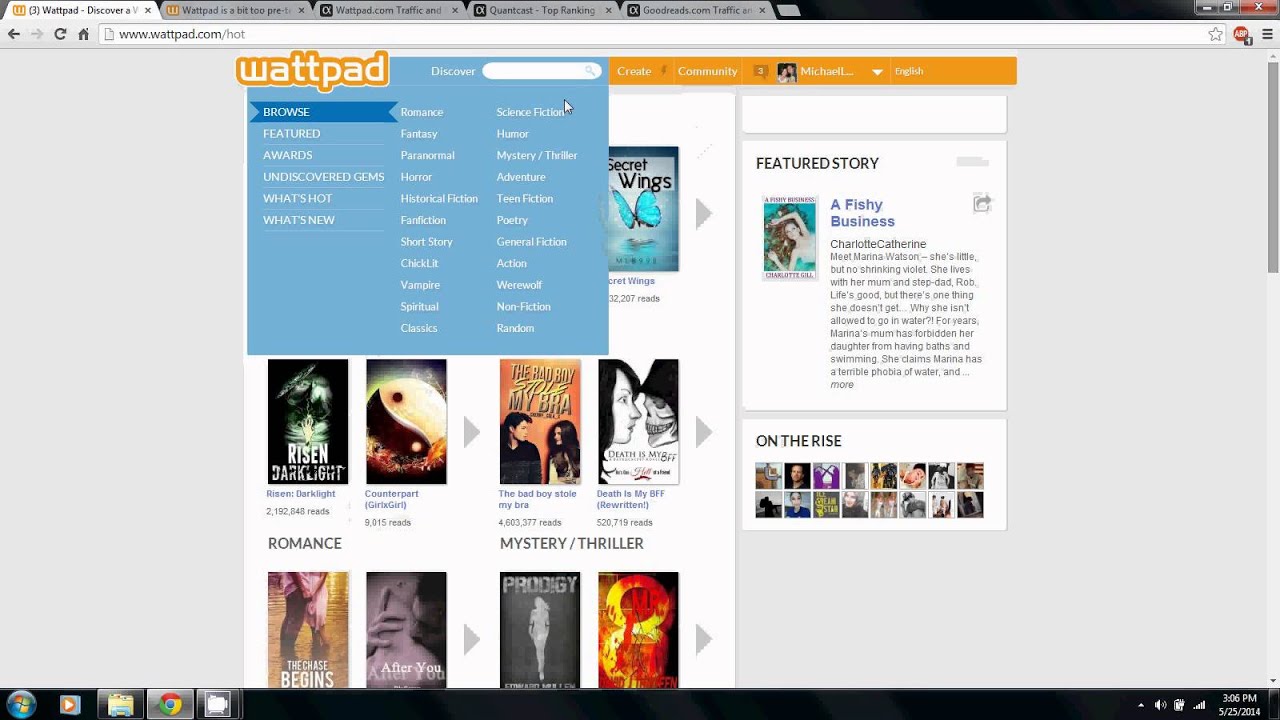Open A Fishy Business cover thumbnail
This screenshot has width=1280, height=720.
pyautogui.click(x=790, y=237)
